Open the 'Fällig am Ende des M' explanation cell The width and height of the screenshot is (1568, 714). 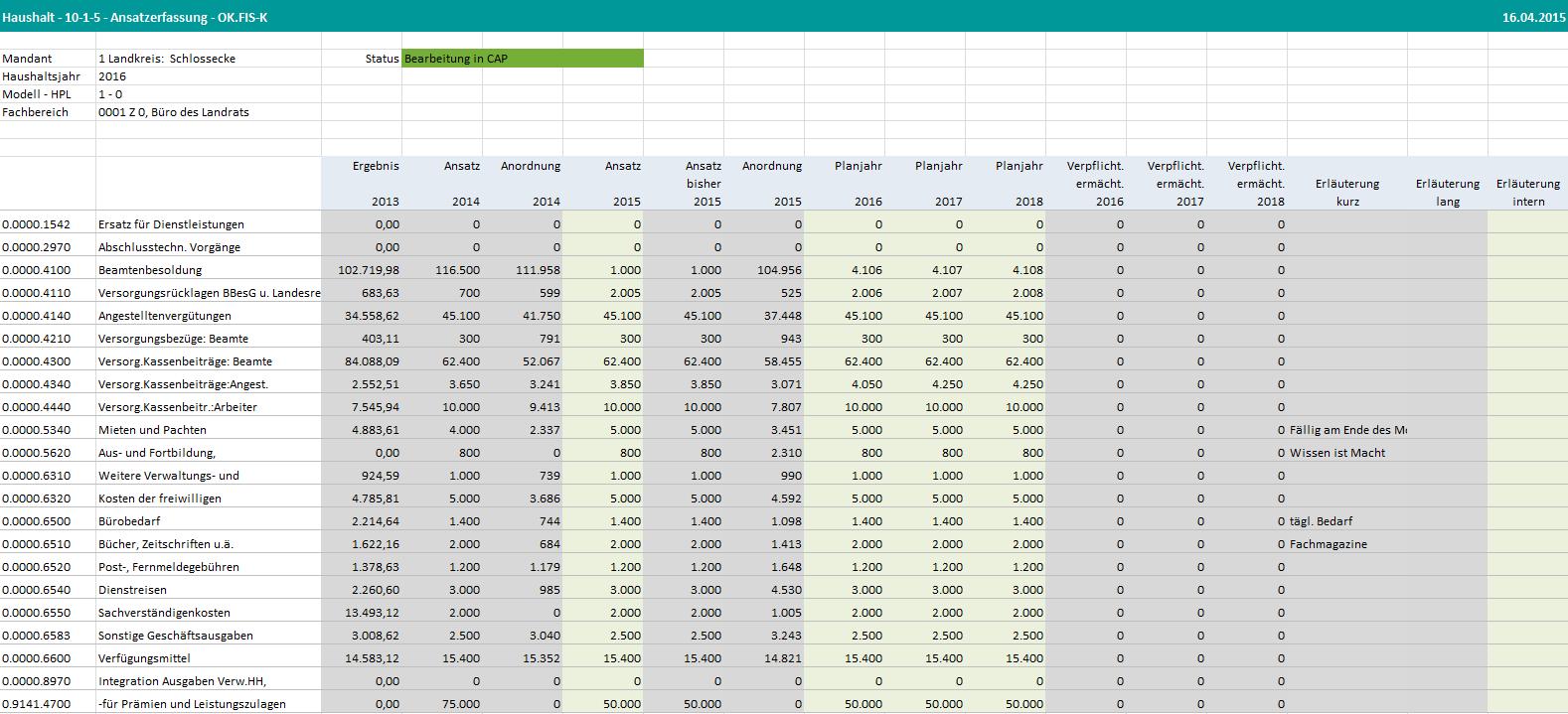[1346, 430]
